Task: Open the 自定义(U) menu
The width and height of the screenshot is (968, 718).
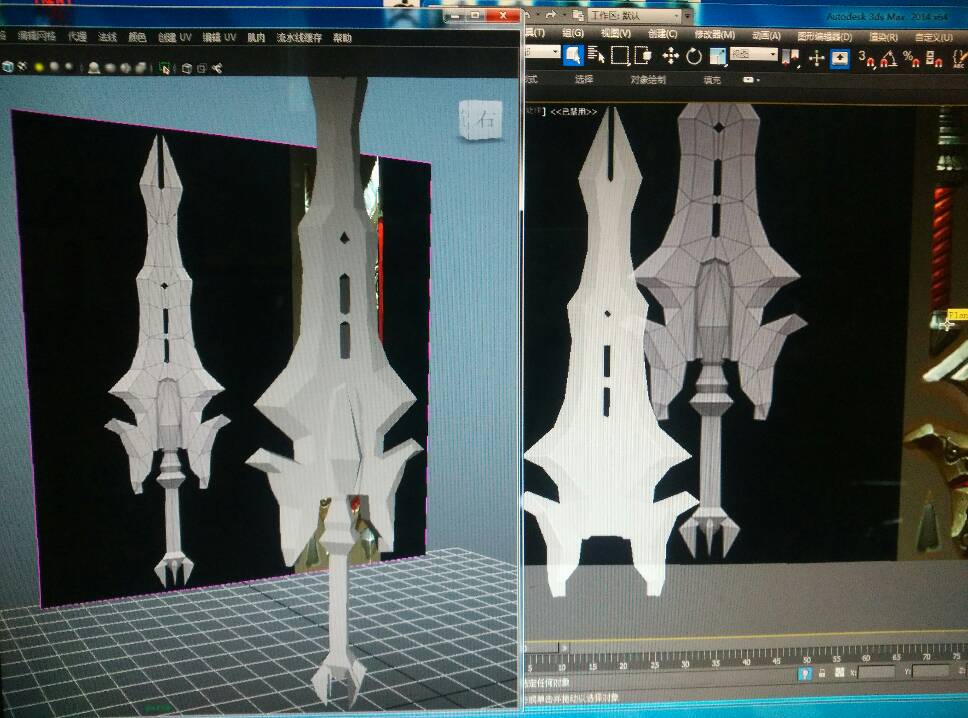Action: pos(933,38)
